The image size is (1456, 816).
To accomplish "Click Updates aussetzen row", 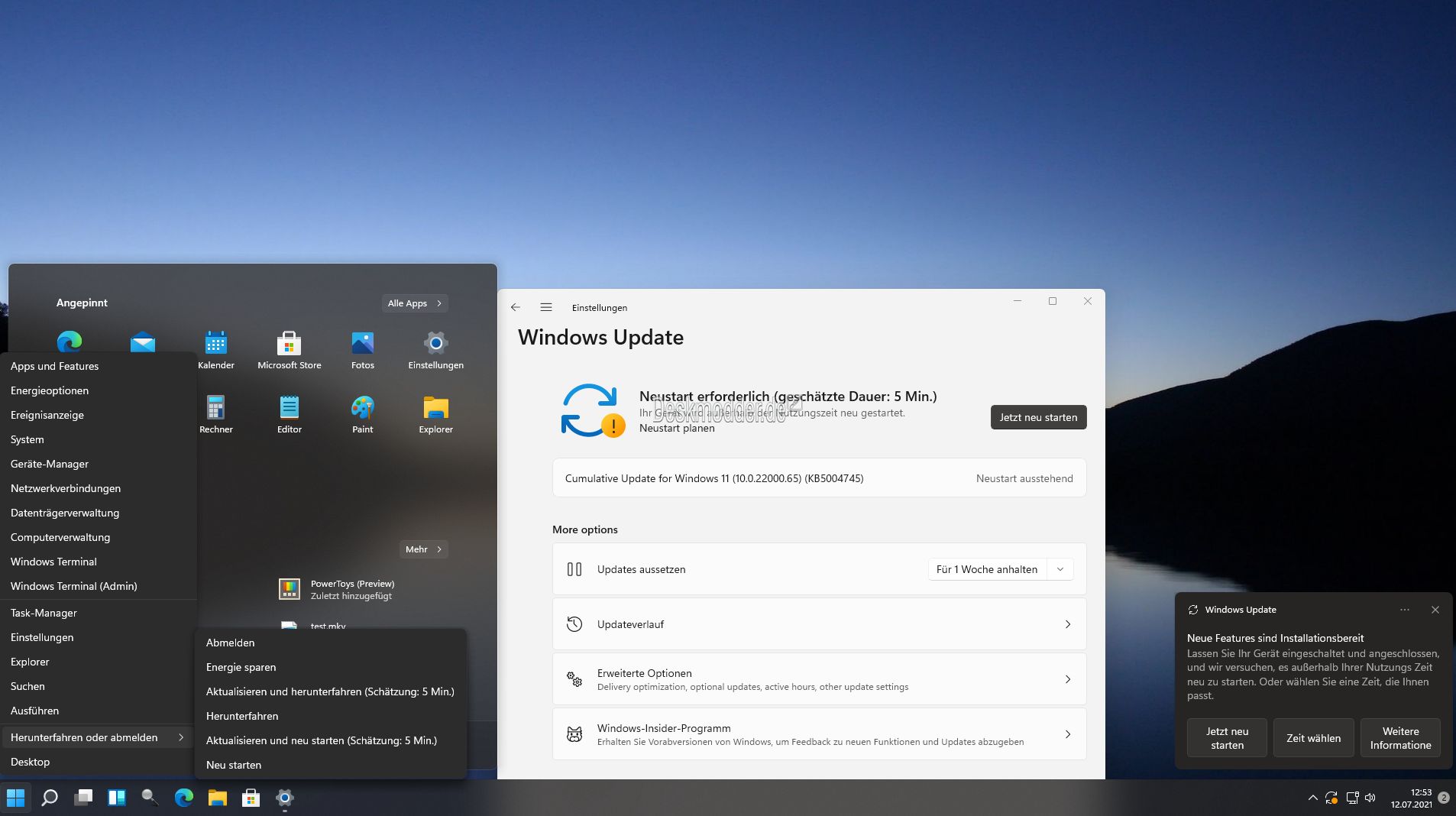I will 819,569.
